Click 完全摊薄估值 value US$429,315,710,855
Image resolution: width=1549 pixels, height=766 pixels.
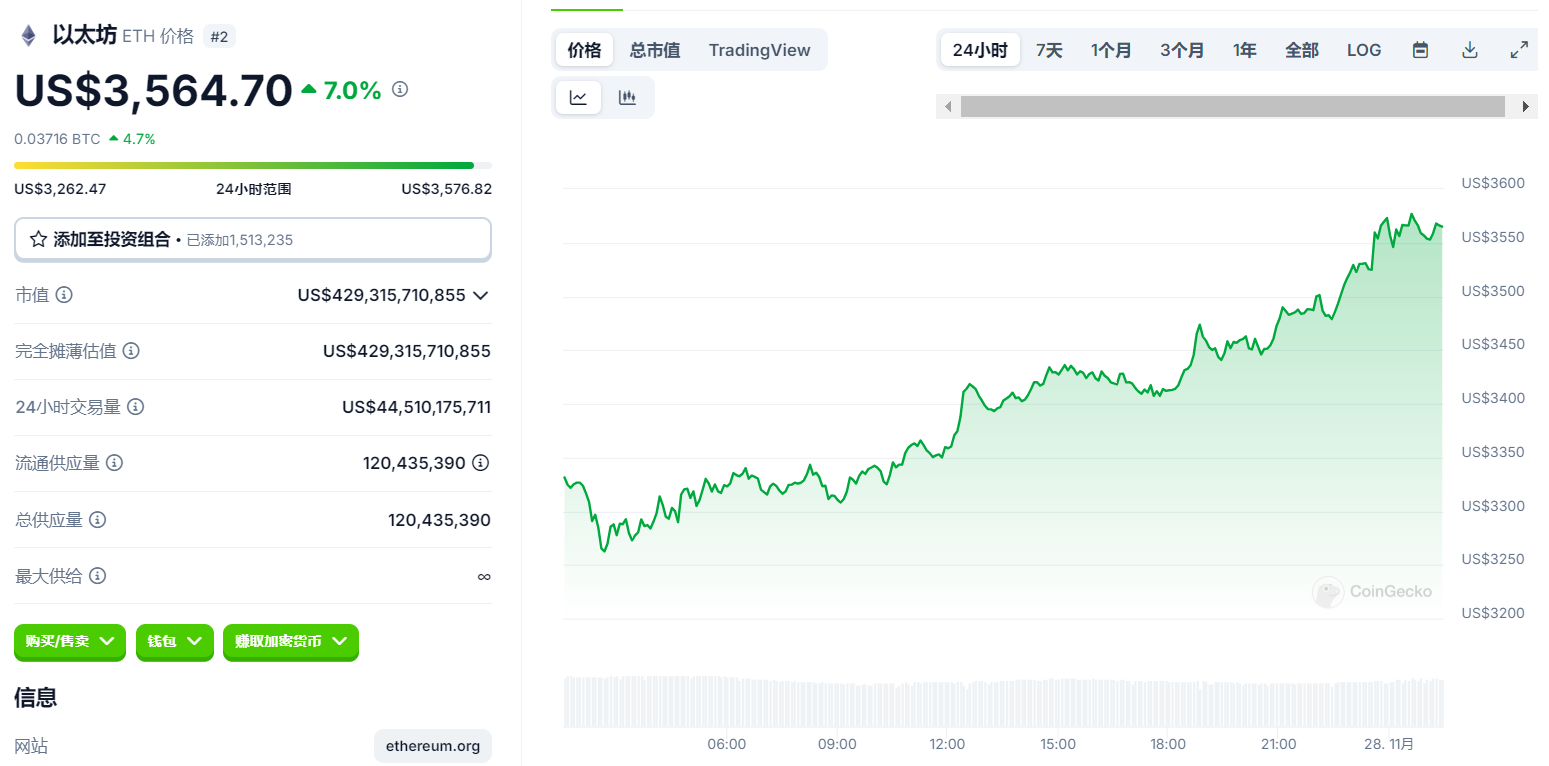tap(407, 351)
